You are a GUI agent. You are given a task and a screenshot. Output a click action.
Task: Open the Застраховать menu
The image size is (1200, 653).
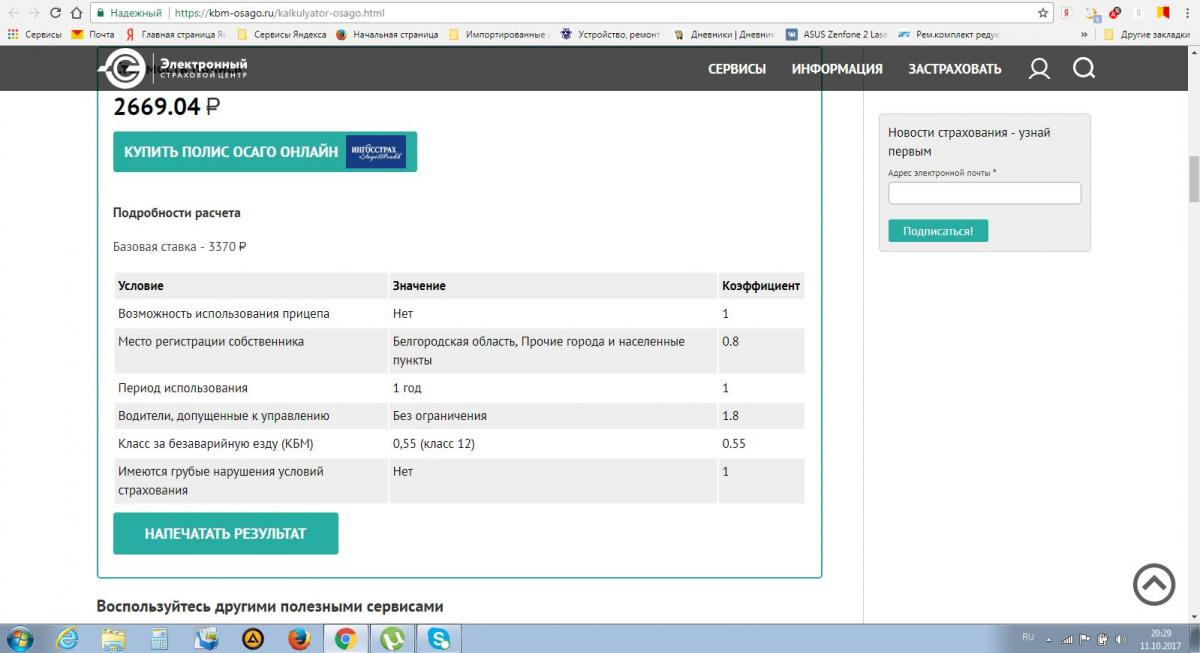954,69
